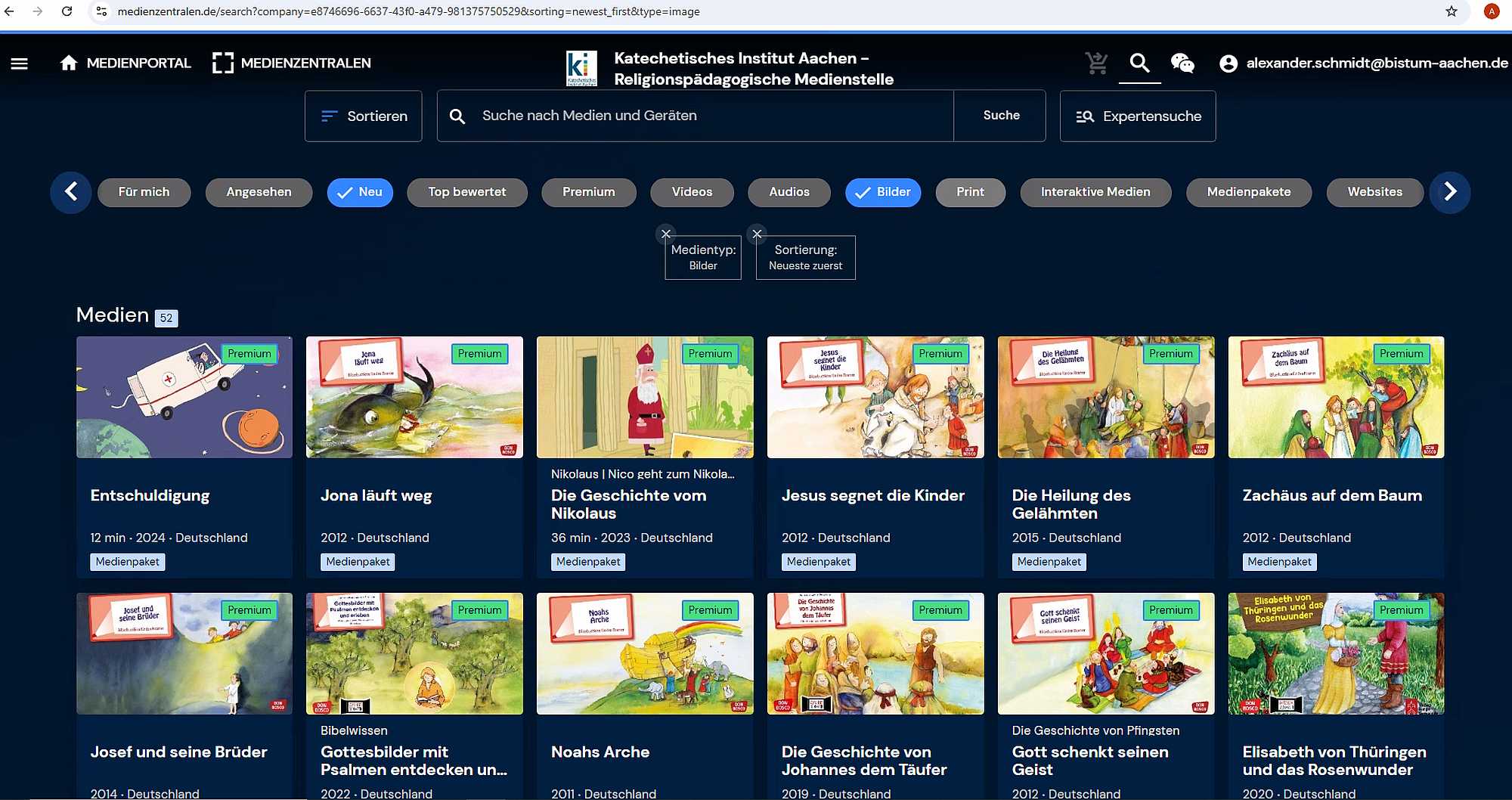
Task: Go back in browser
Action: click(x=10, y=11)
